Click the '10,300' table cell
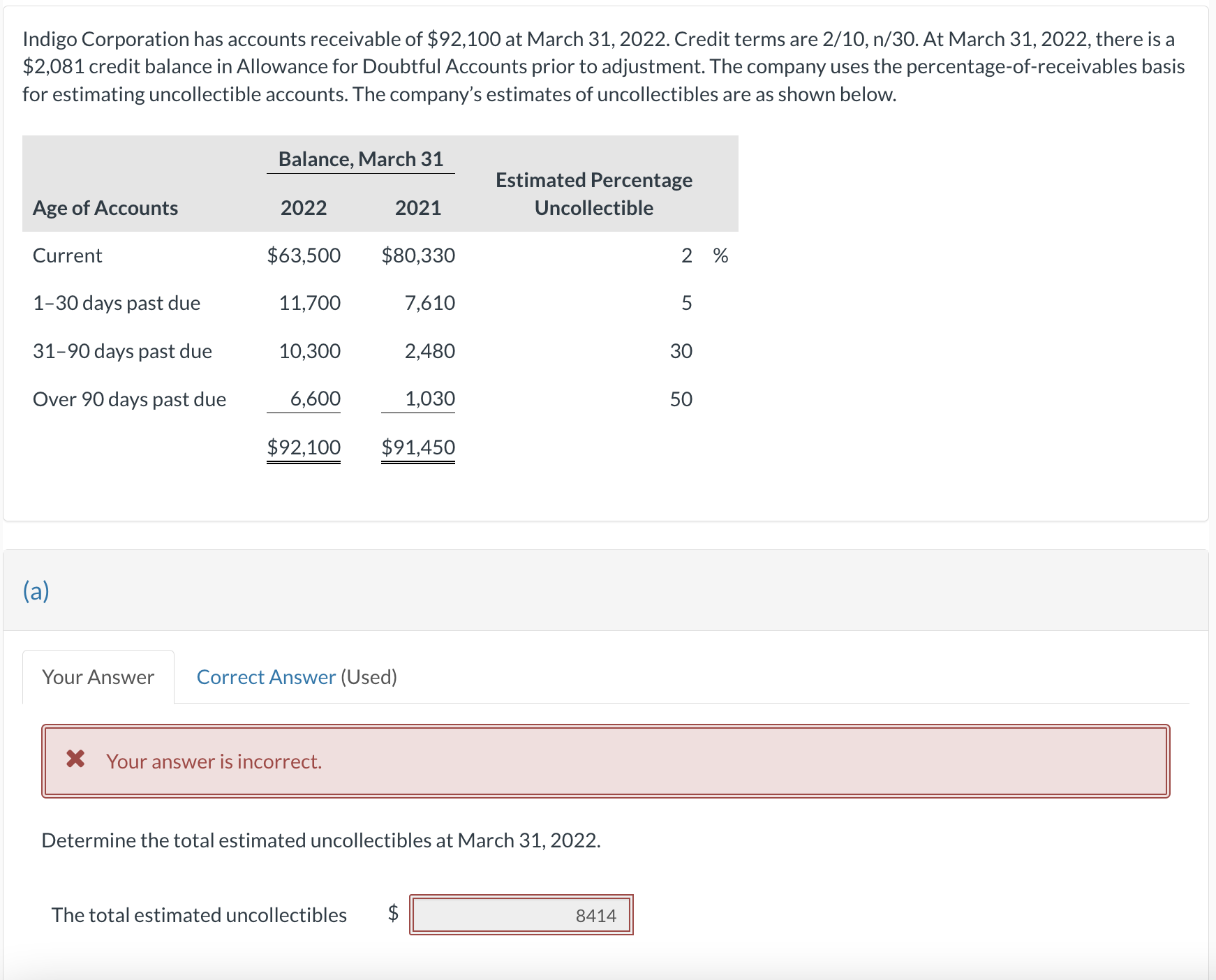The width and height of the screenshot is (1216, 980). [310, 351]
